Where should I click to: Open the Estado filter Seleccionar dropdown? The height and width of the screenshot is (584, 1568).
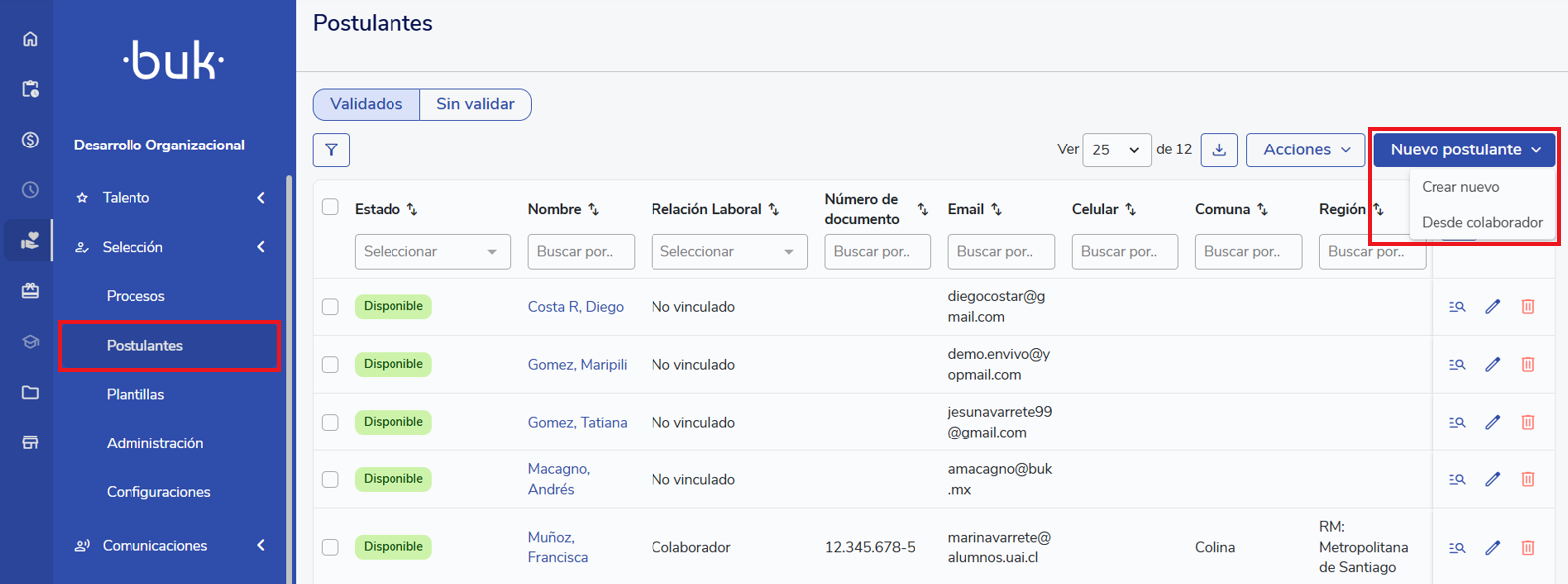[x=431, y=252]
